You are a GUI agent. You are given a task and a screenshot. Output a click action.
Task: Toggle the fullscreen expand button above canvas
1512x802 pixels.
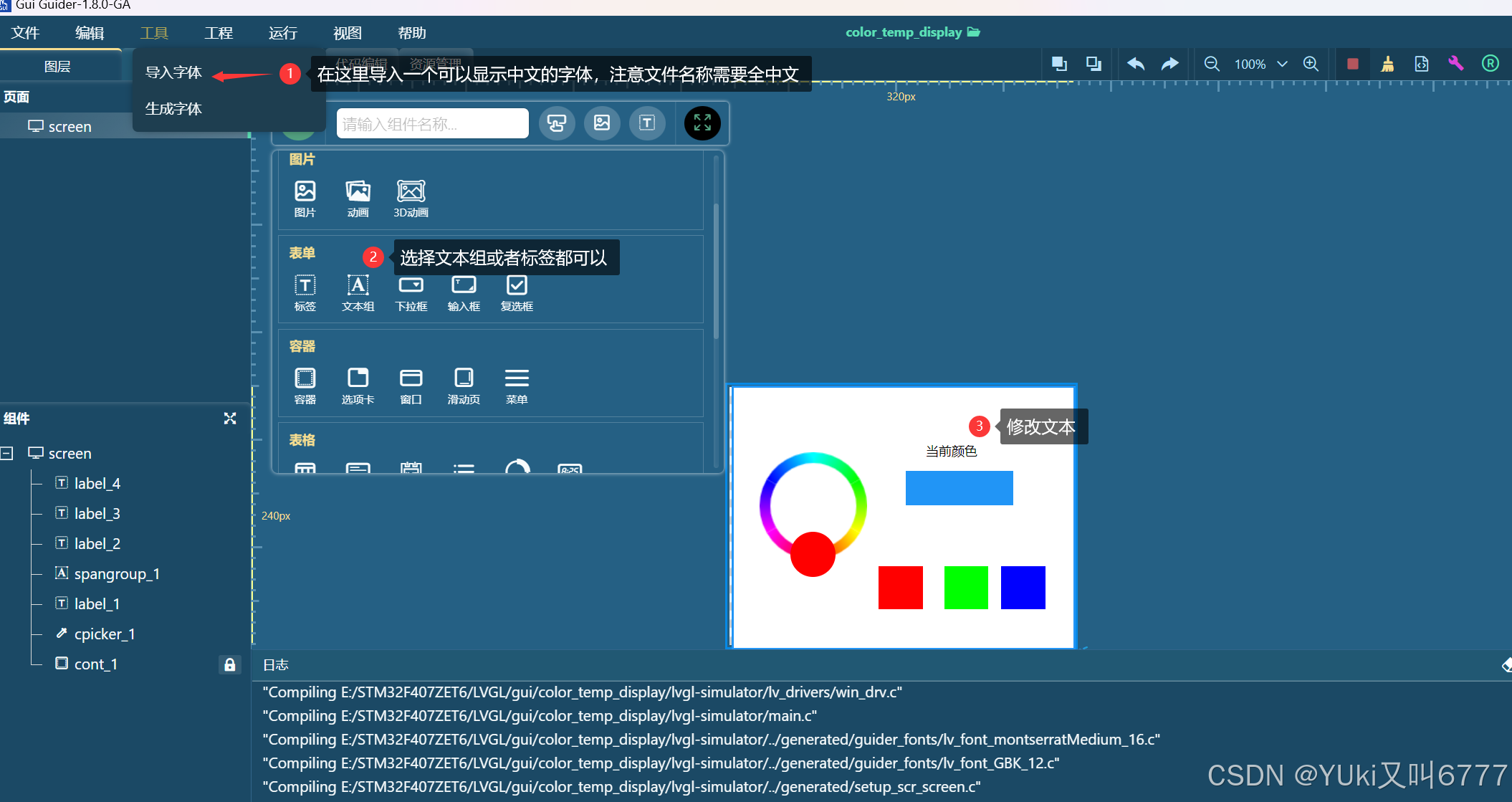pyautogui.click(x=702, y=123)
